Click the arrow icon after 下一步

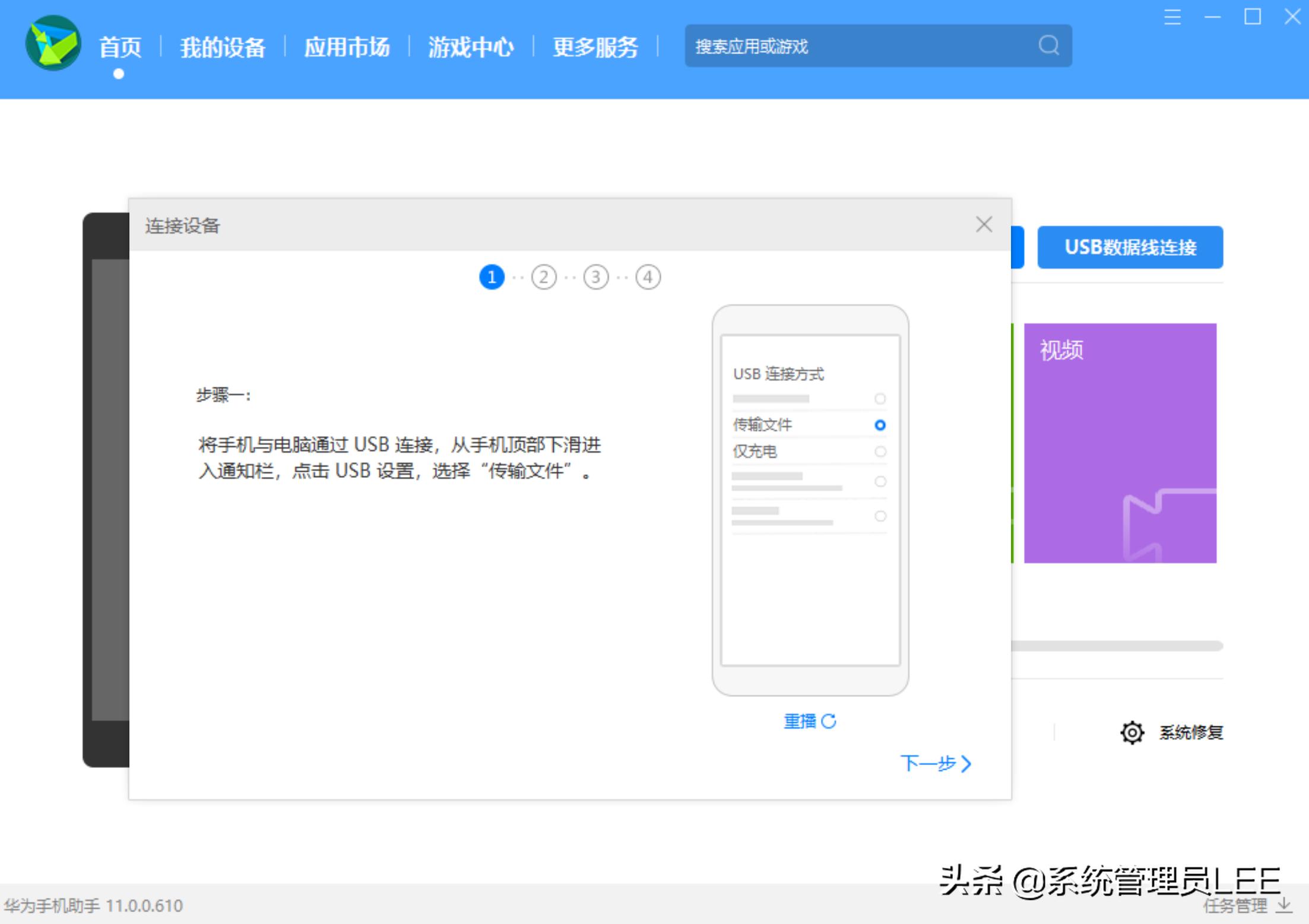966,764
